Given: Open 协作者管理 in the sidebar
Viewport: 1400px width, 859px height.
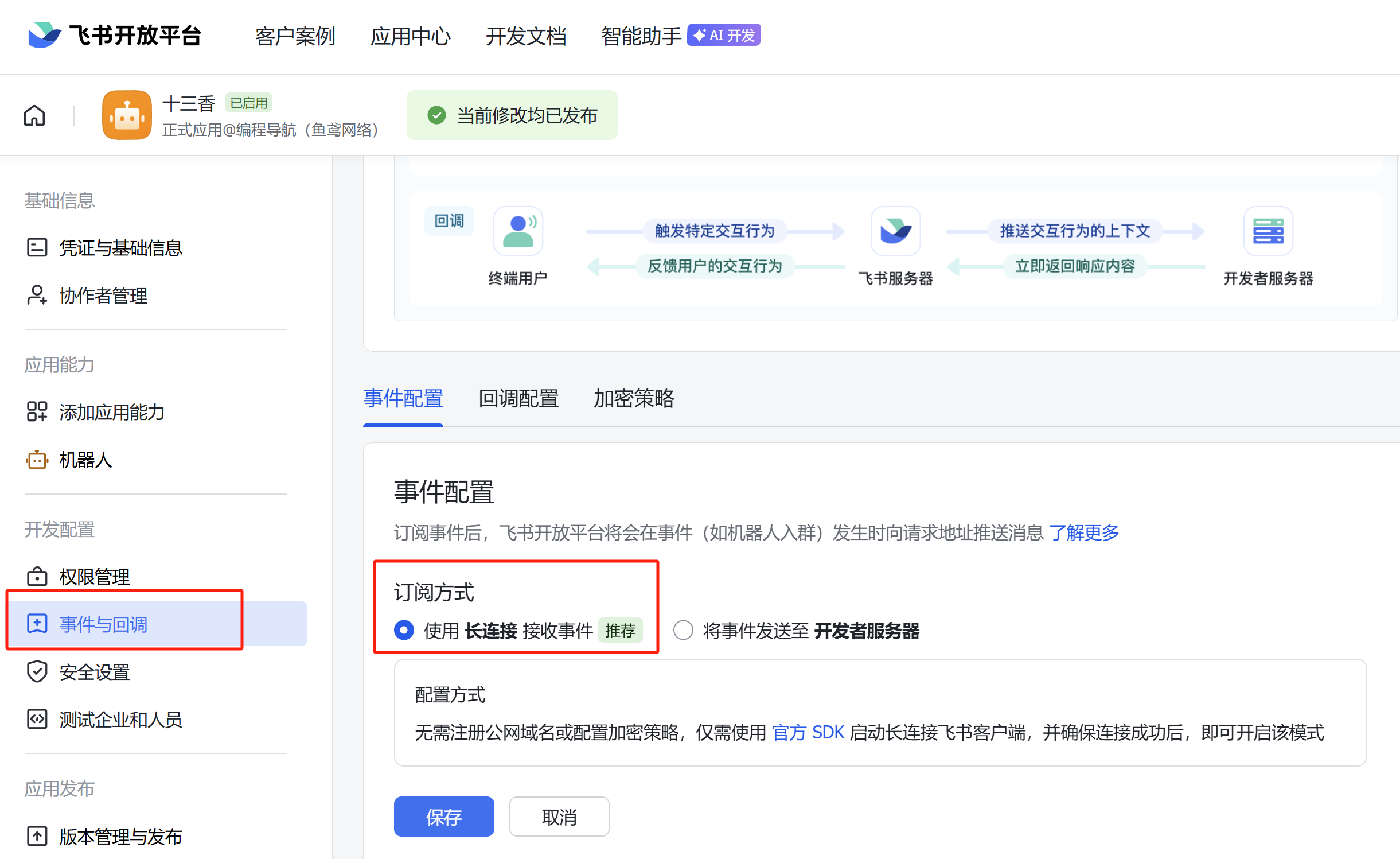Looking at the screenshot, I should click(103, 296).
